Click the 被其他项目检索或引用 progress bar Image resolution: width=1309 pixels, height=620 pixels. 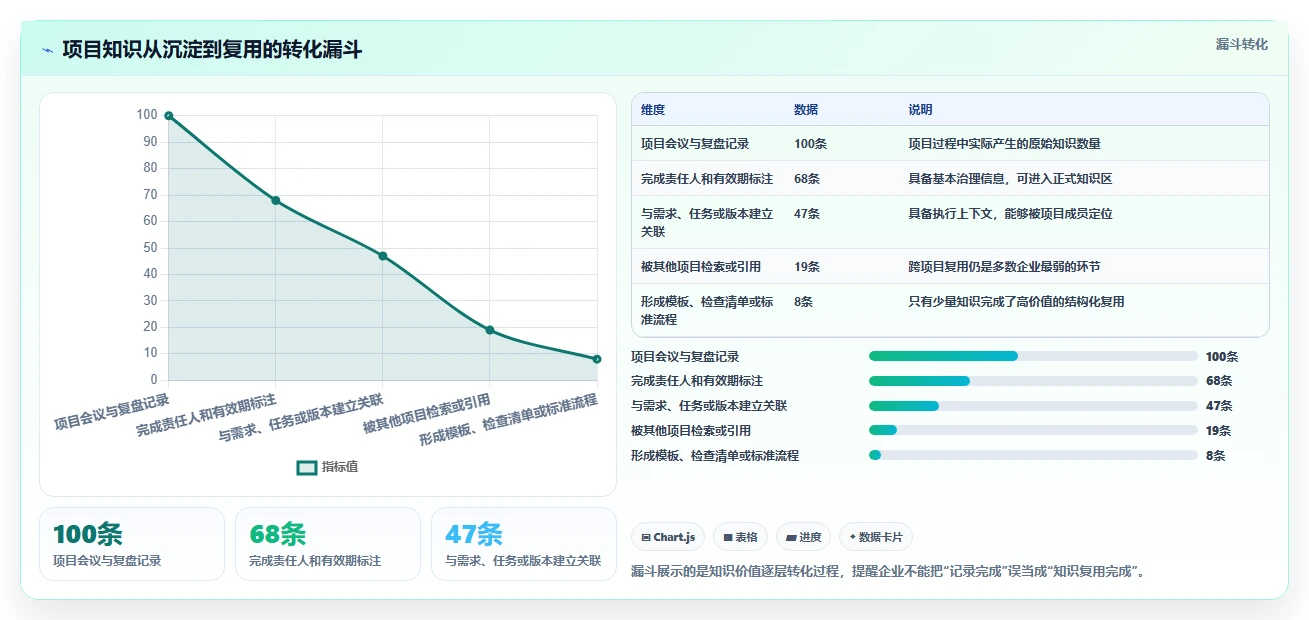point(1033,430)
